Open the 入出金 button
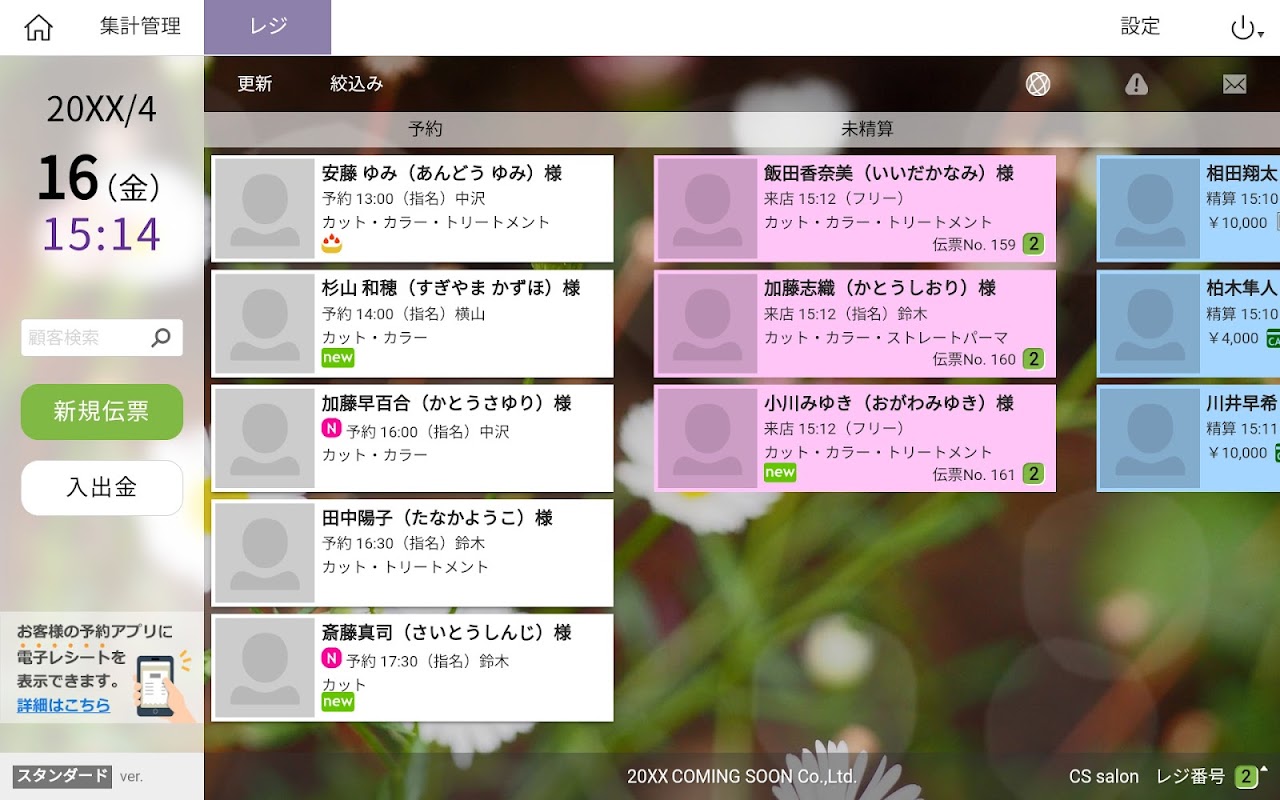Image resolution: width=1280 pixels, height=800 pixels. click(x=102, y=488)
